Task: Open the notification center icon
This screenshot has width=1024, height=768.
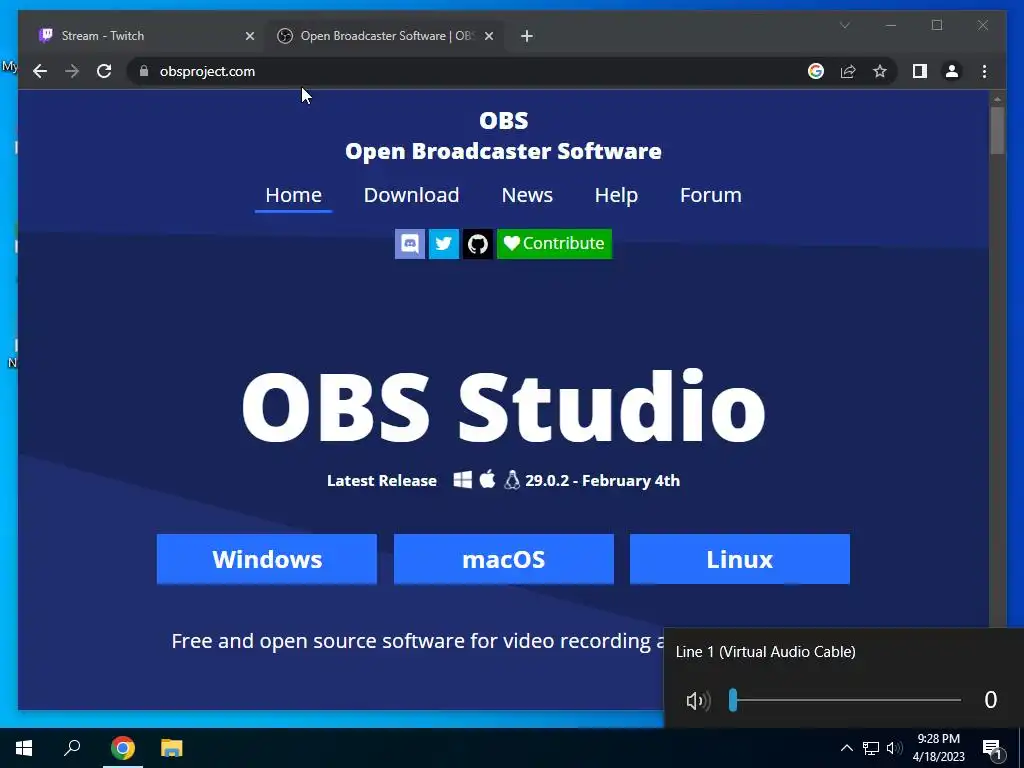Action: click(x=993, y=749)
